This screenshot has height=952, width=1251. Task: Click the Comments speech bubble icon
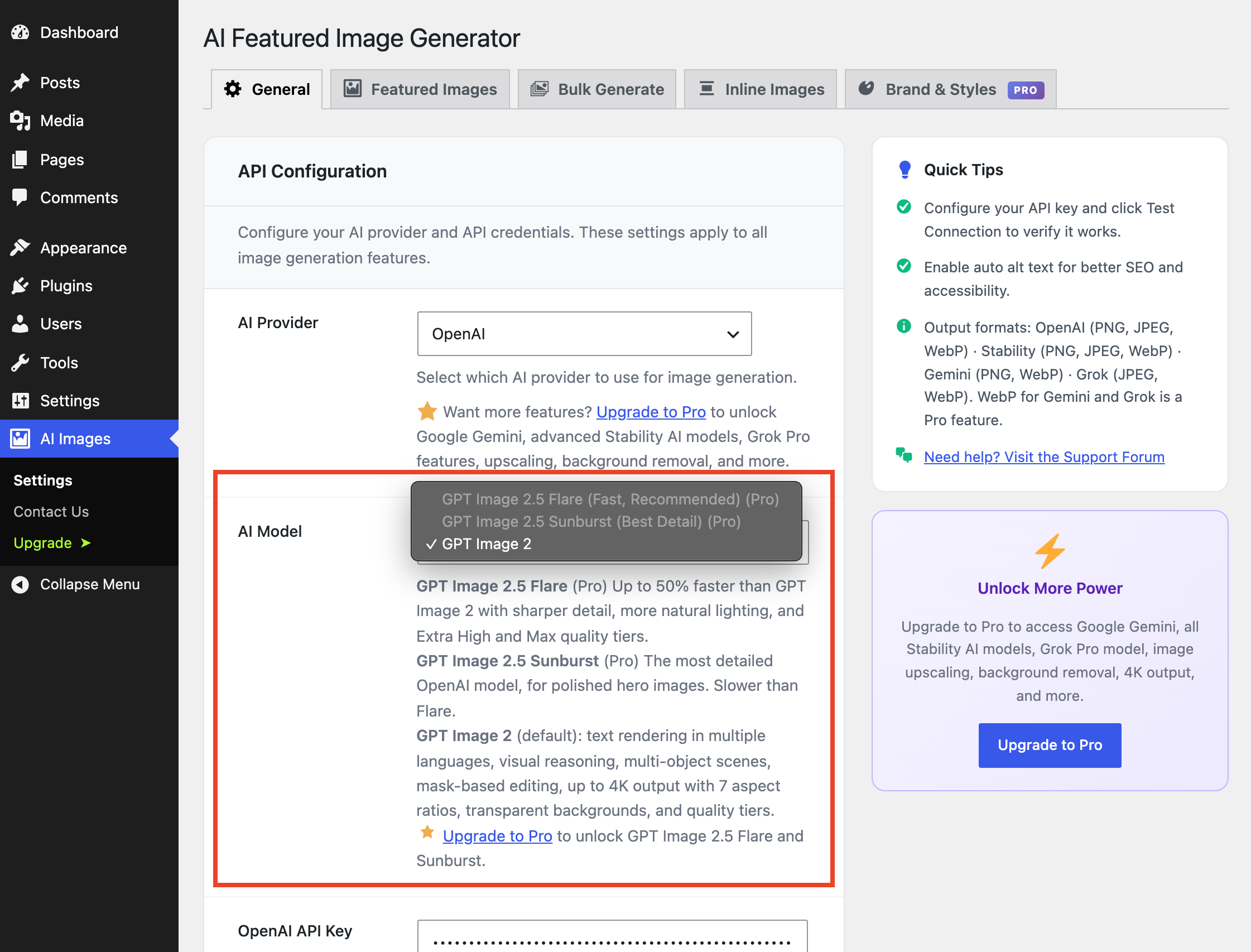click(21, 198)
